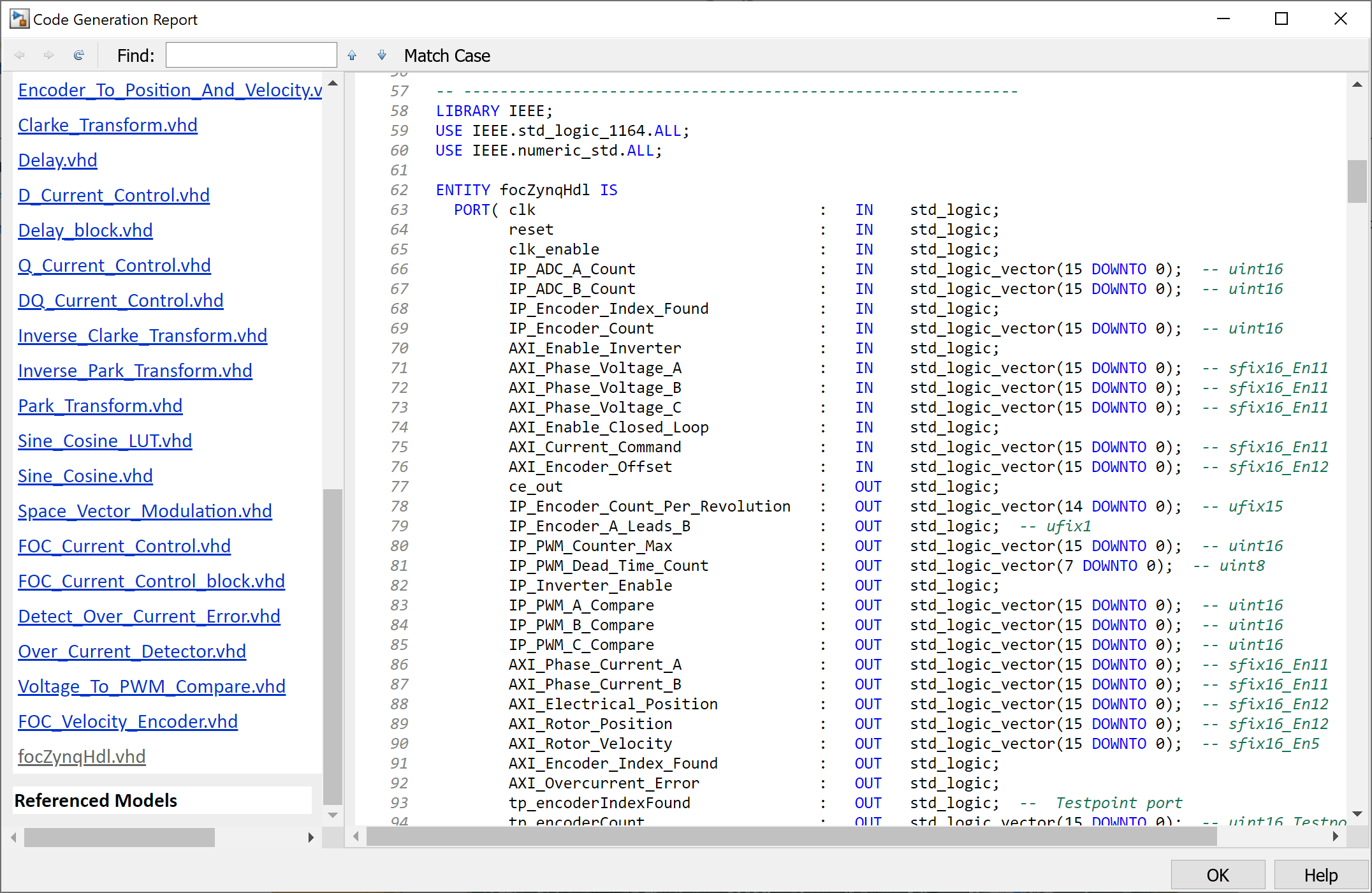Screen dimensions: 1372x893
Task: Click the find previous up arrow
Action: pyautogui.click(x=352, y=55)
